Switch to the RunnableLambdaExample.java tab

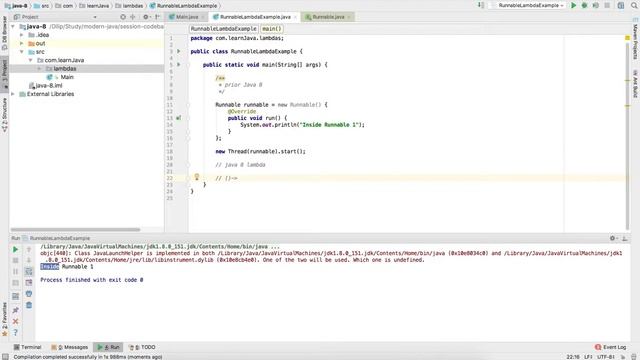255,17
